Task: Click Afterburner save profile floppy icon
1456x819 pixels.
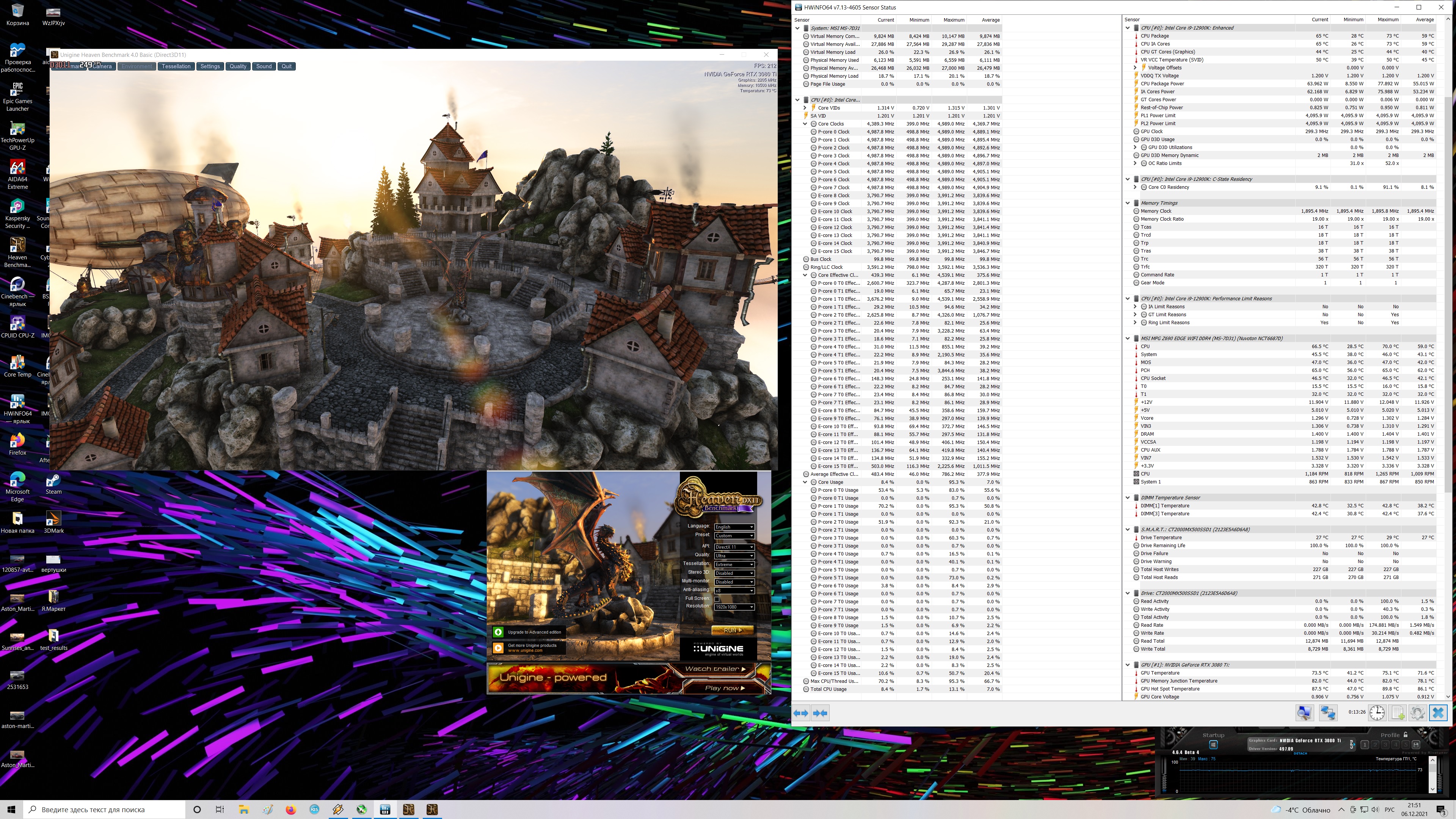Action: pos(1416,744)
